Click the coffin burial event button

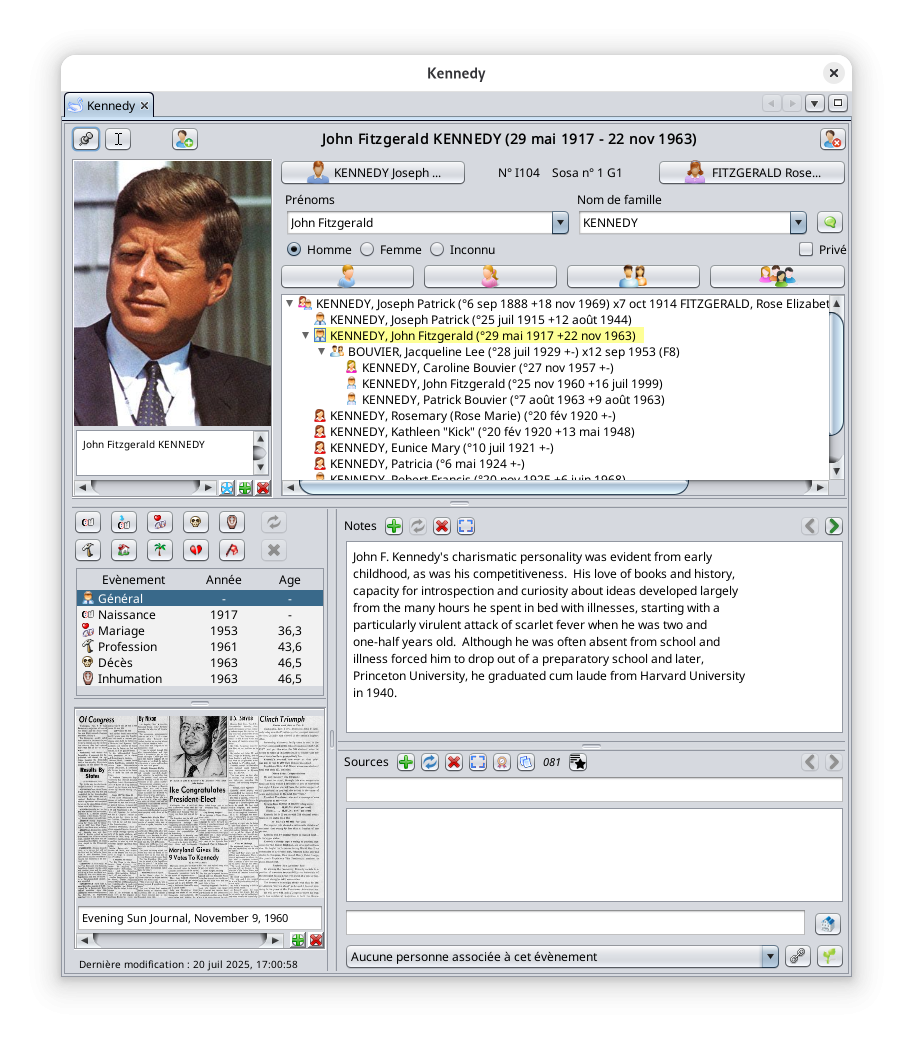(232, 523)
